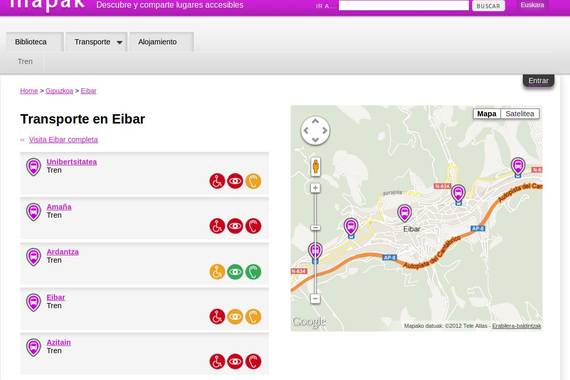The width and height of the screenshot is (570, 380).
Task: Select the map marker above Eibar label
Action: click(404, 213)
